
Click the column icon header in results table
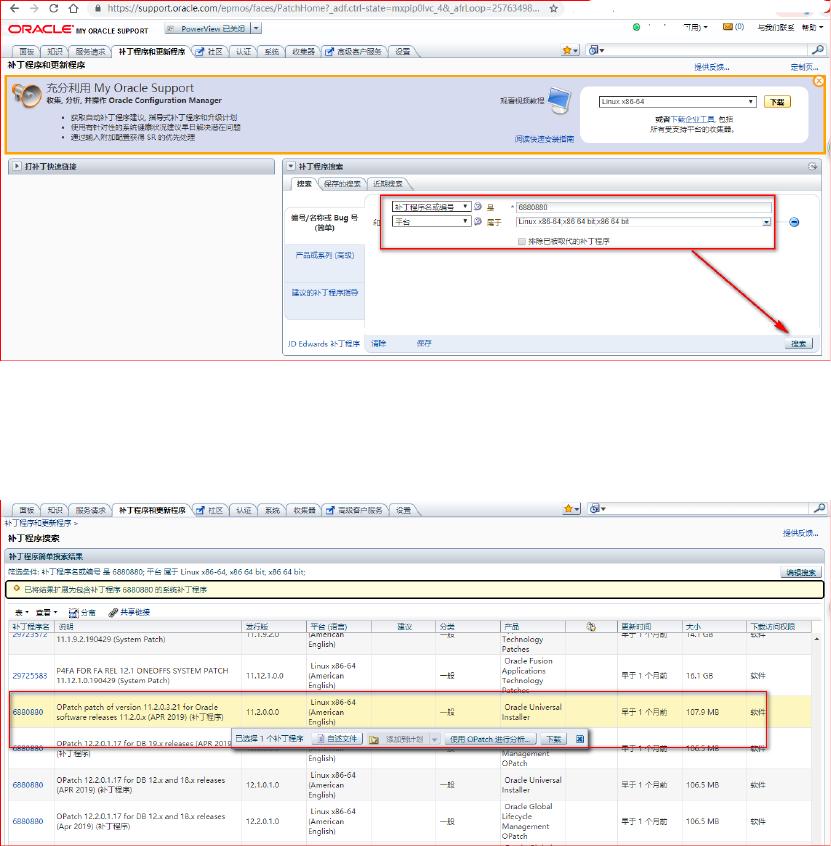click(x=591, y=626)
